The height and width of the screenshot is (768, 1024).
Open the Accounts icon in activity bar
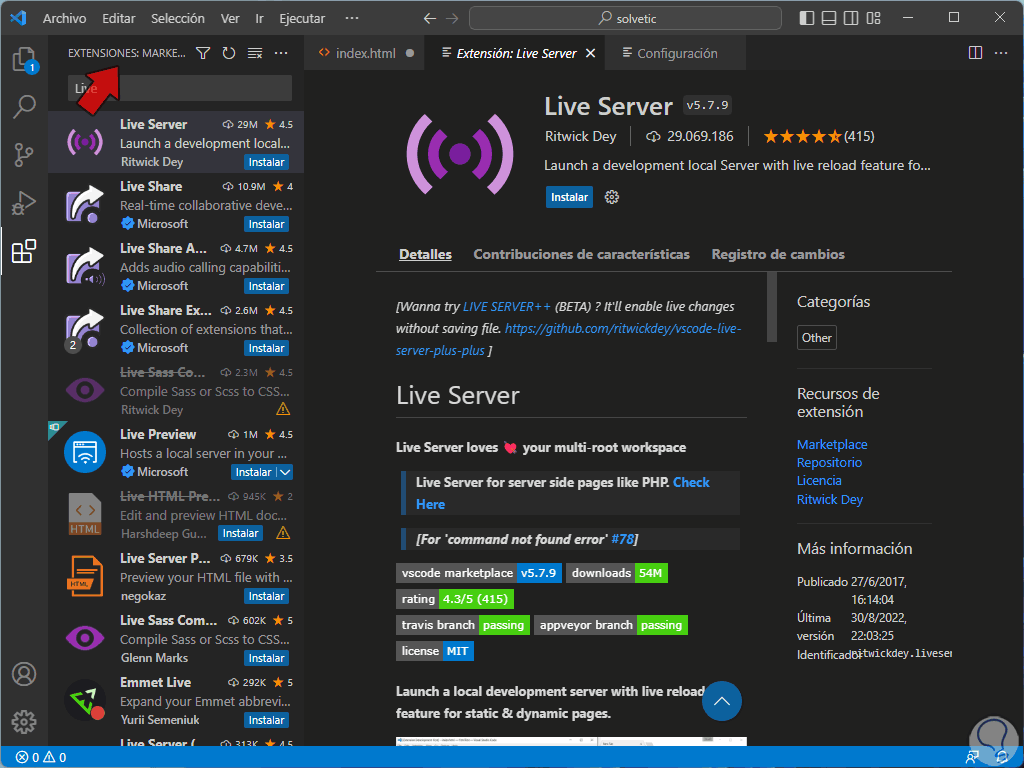(24, 674)
